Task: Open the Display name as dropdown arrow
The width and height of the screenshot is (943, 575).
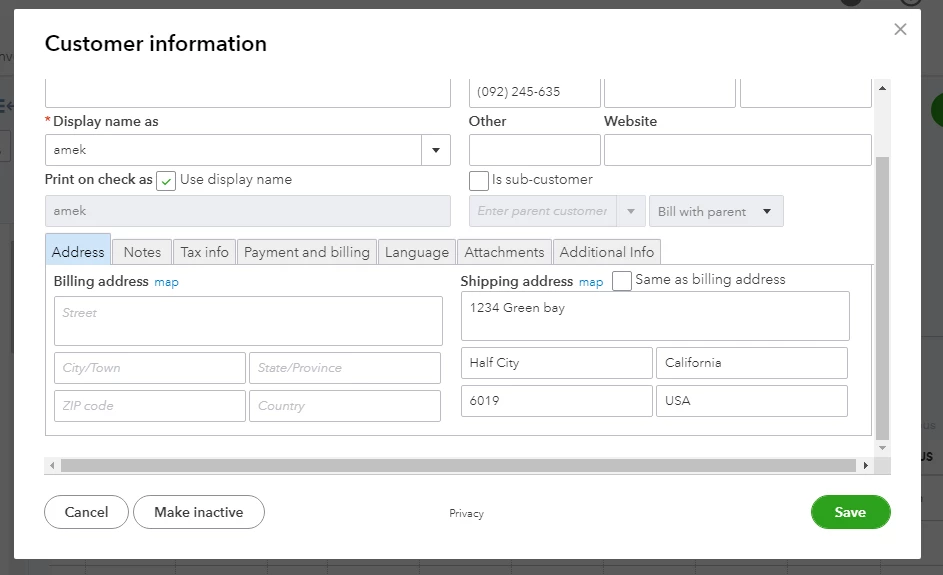Action: tap(436, 150)
